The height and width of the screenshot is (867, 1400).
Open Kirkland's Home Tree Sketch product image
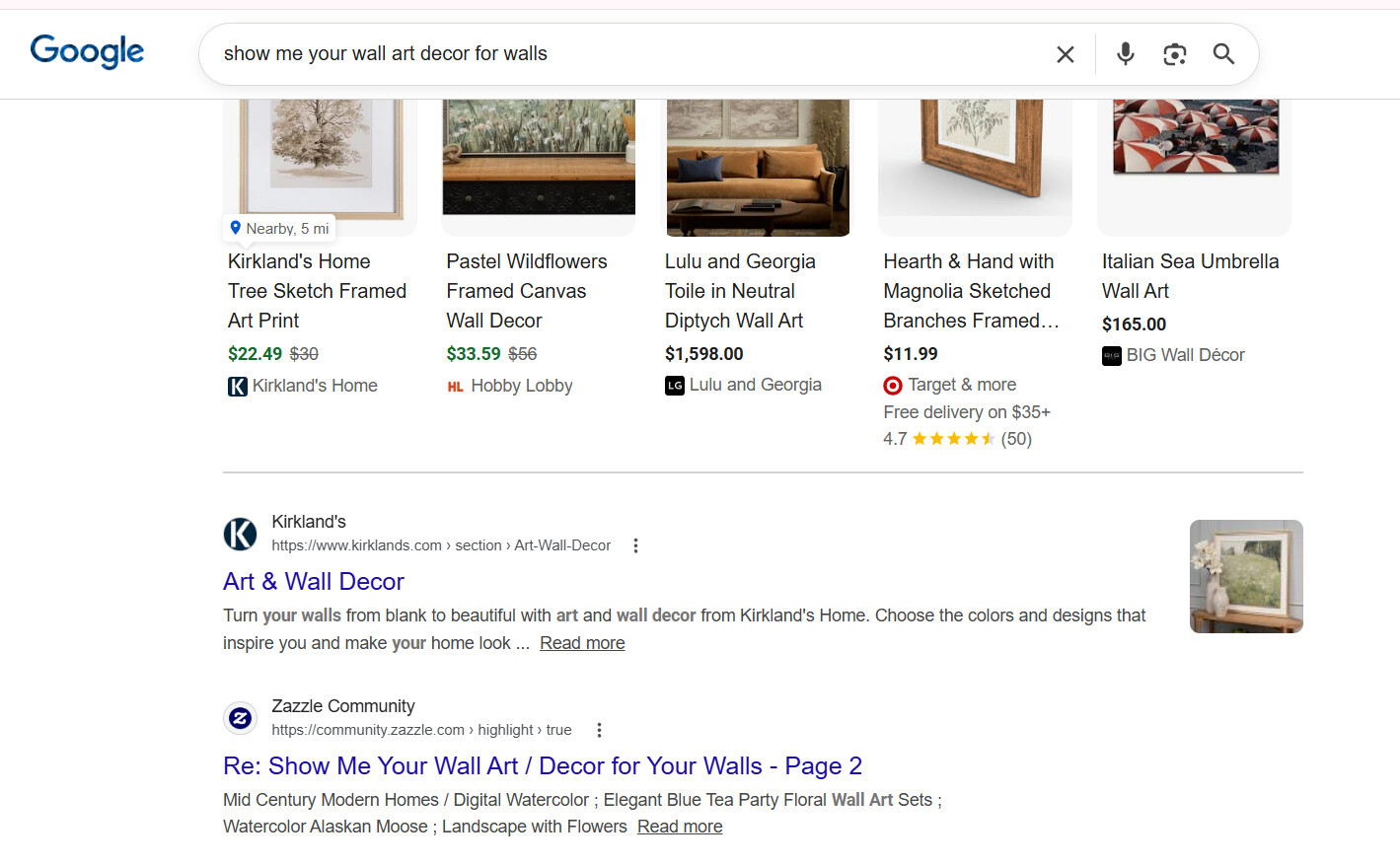click(320, 166)
